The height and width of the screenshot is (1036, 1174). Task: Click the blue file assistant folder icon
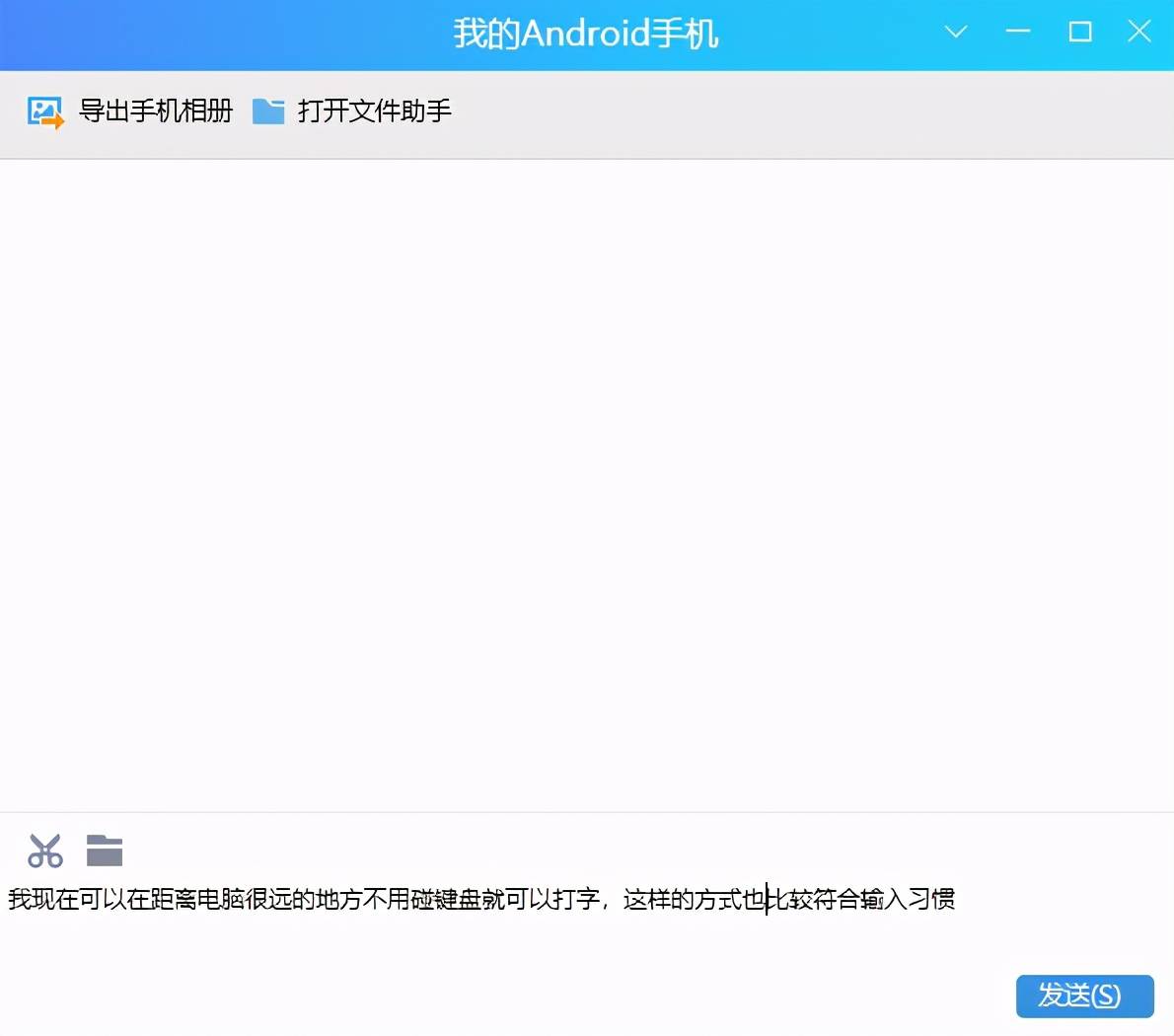point(268,111)
